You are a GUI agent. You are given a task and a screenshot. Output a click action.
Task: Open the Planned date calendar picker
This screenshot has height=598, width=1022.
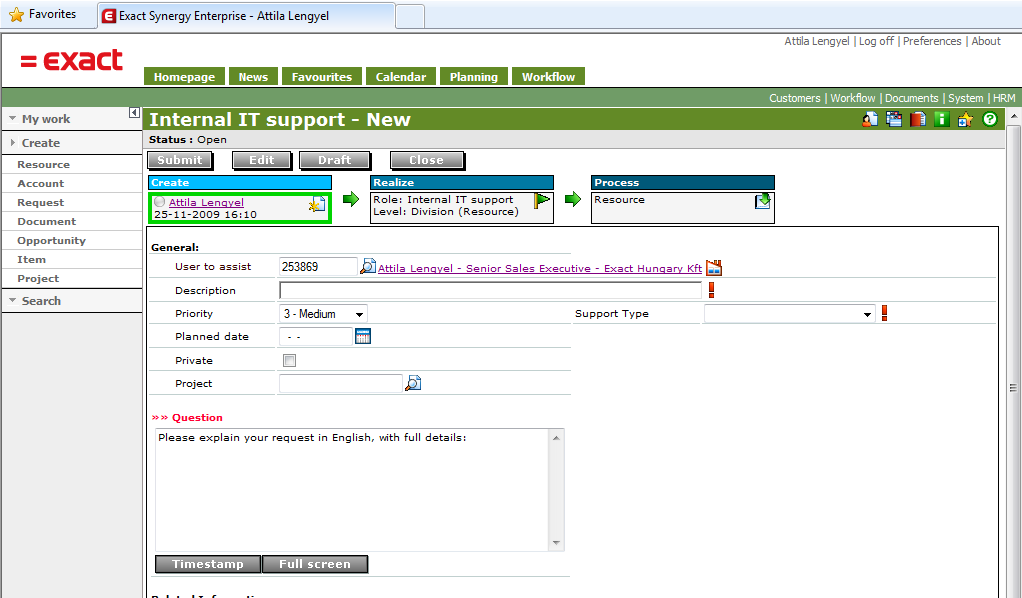(x=363, y=336)
